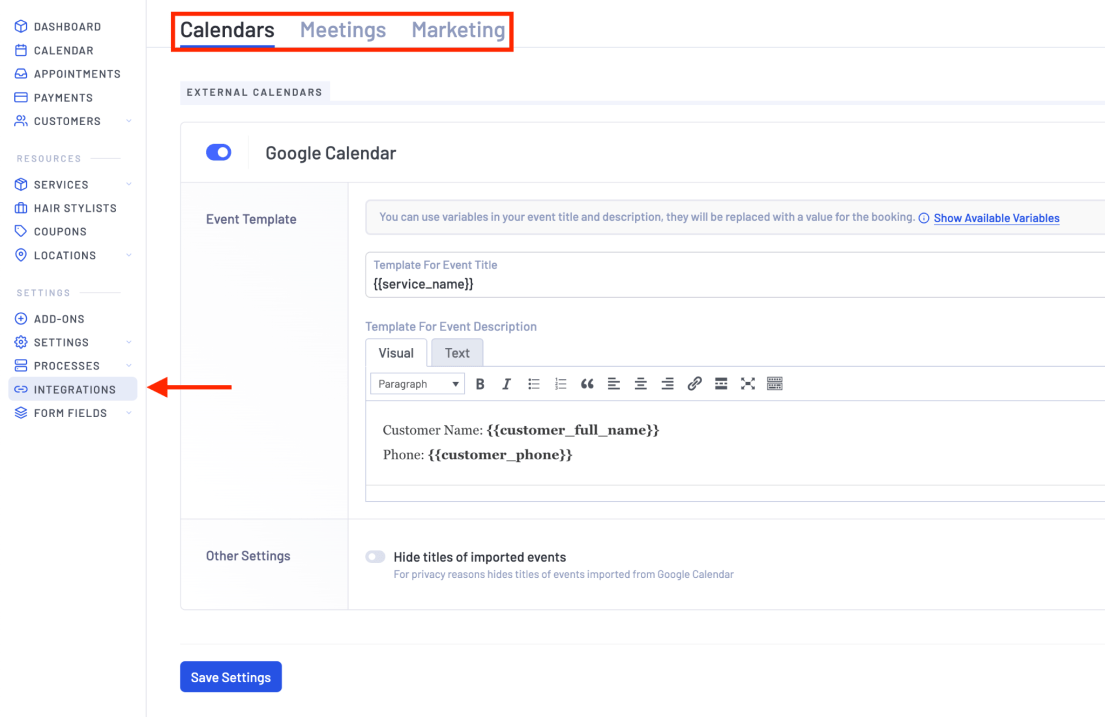The width and height of the screenshot is (1105, 717).
Task: Open the Show Available Variables link
Action: coord(996,218)
